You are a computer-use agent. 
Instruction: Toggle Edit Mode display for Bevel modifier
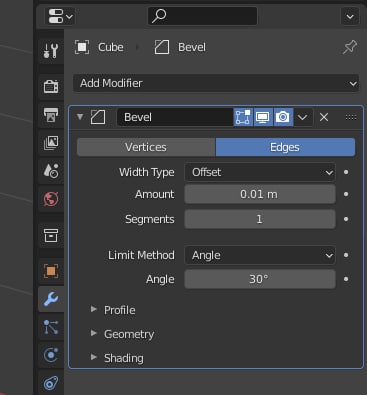243,117
